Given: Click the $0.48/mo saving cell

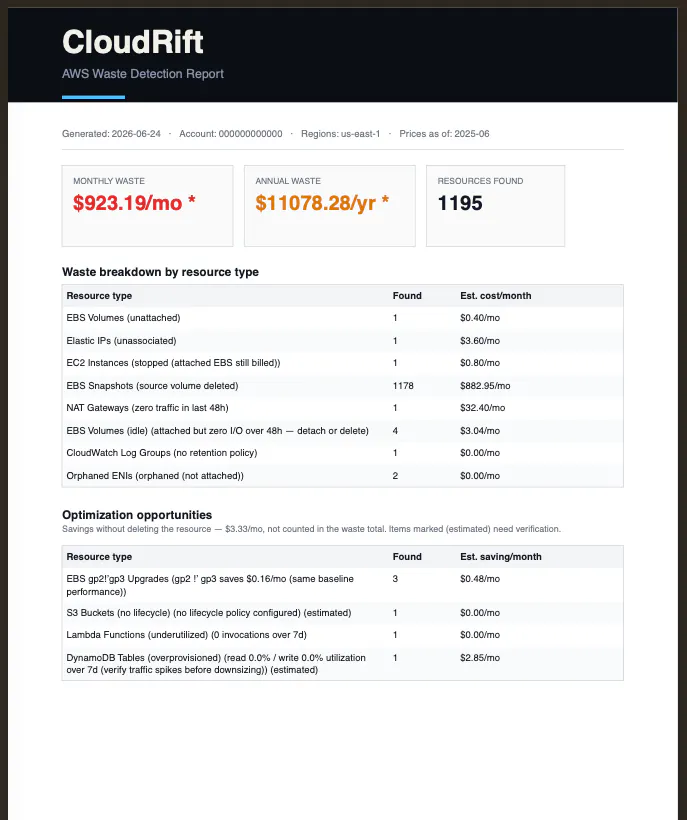Looking at the screenshot, I should pyautogui.click(x=480, y=579).
